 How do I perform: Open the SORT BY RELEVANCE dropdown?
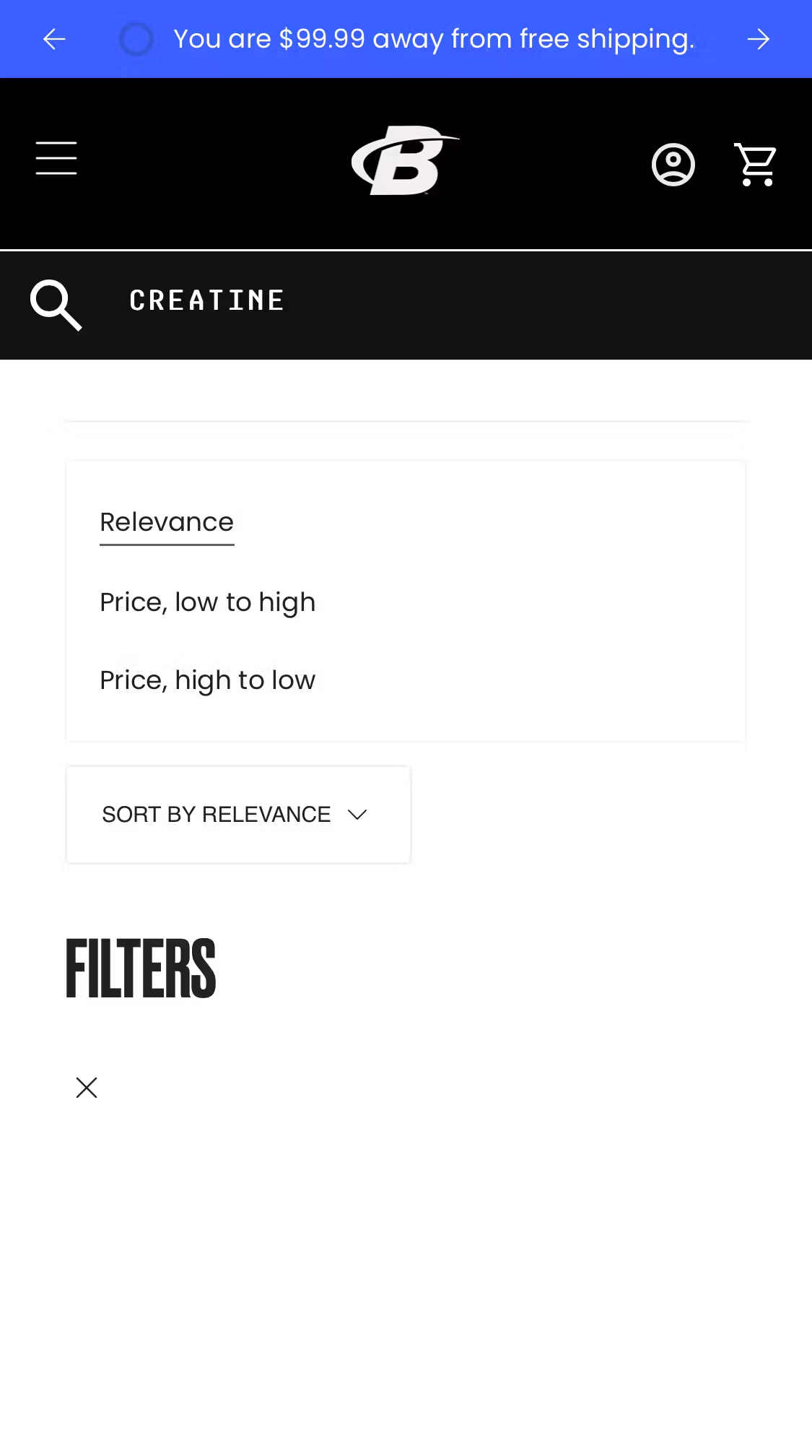pos(238,814)
